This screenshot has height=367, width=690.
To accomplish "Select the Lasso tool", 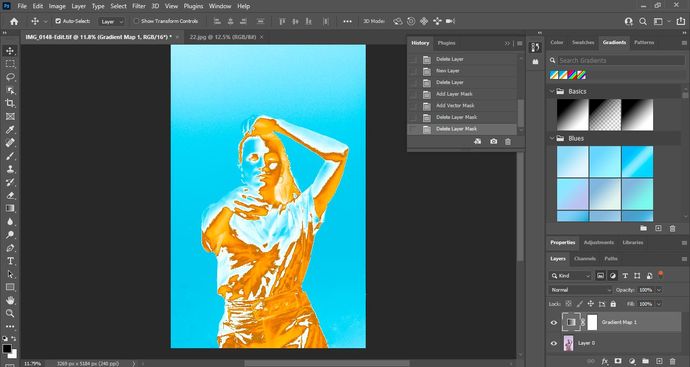I will 10,77.
